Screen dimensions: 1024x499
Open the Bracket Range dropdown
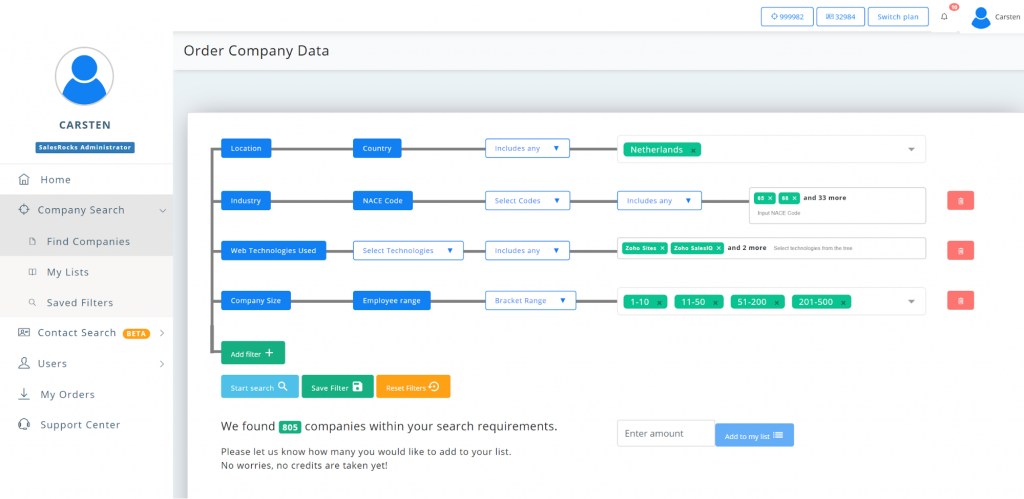[x=530, y=300]
